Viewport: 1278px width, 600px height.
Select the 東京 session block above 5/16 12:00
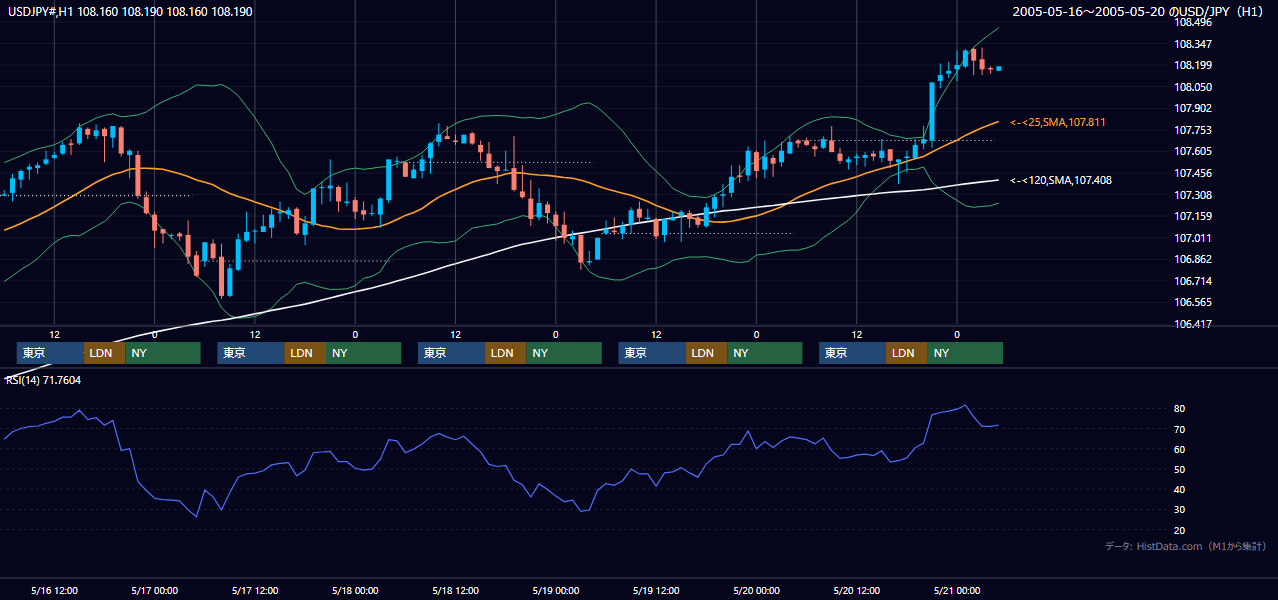click(x=50, y=353)
